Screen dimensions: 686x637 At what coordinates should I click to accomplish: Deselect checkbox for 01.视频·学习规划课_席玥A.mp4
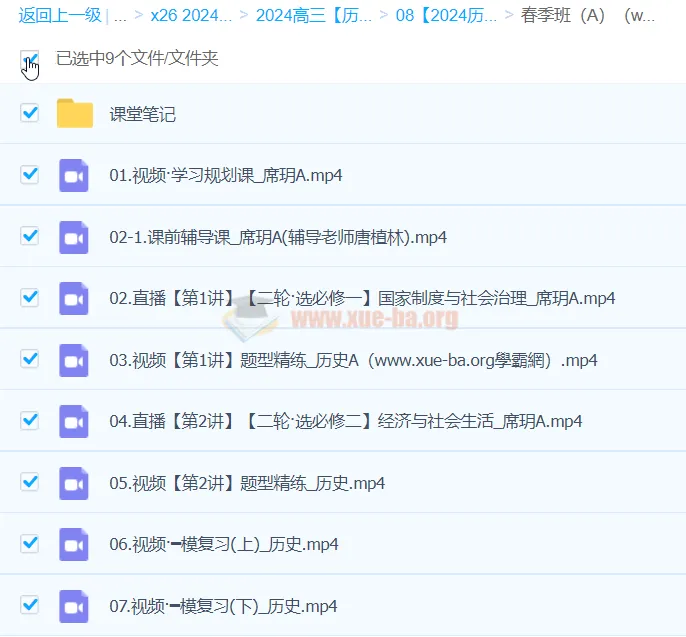pos(29,175)
